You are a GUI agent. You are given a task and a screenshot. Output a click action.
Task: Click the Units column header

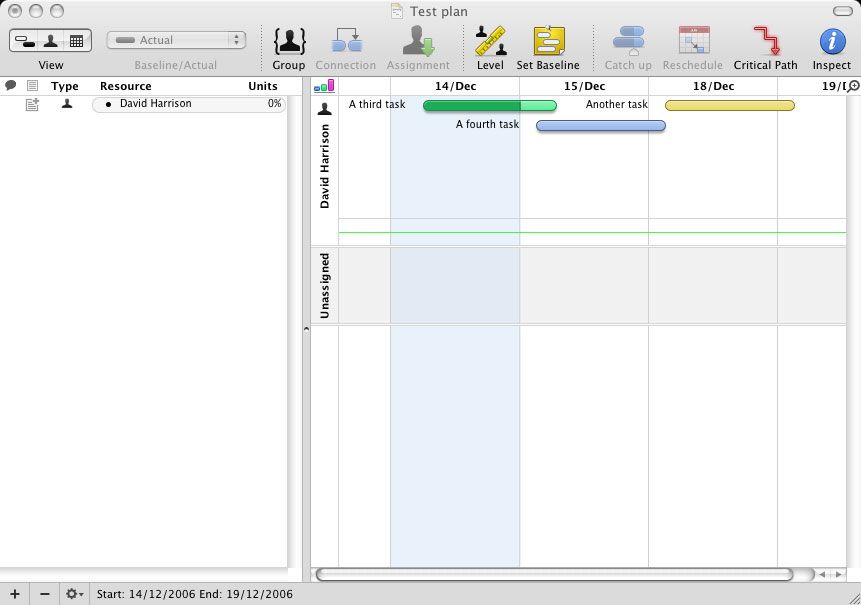pos(263,86)
